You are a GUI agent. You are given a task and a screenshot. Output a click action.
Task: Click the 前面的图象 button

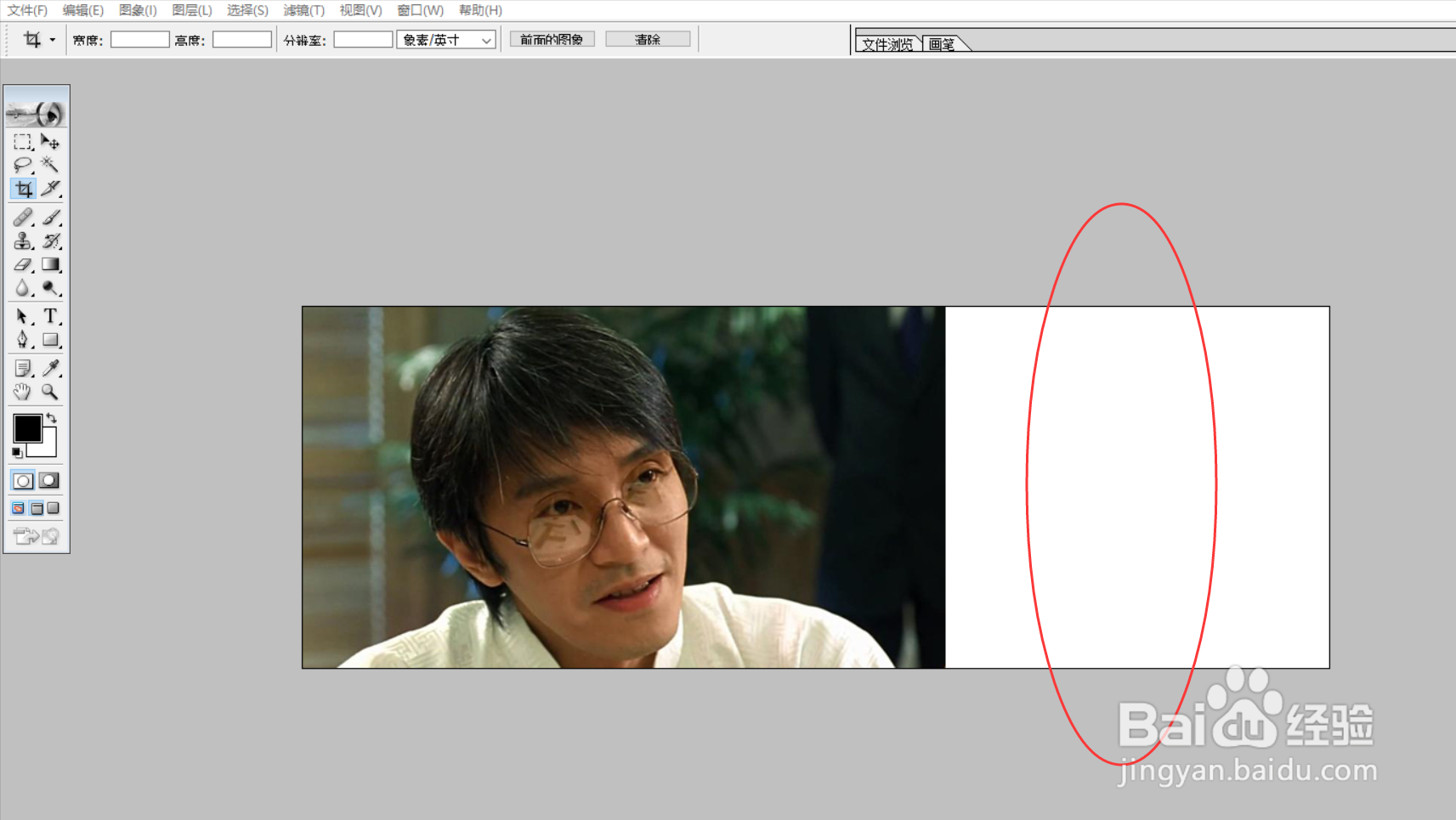coord(552,40)
